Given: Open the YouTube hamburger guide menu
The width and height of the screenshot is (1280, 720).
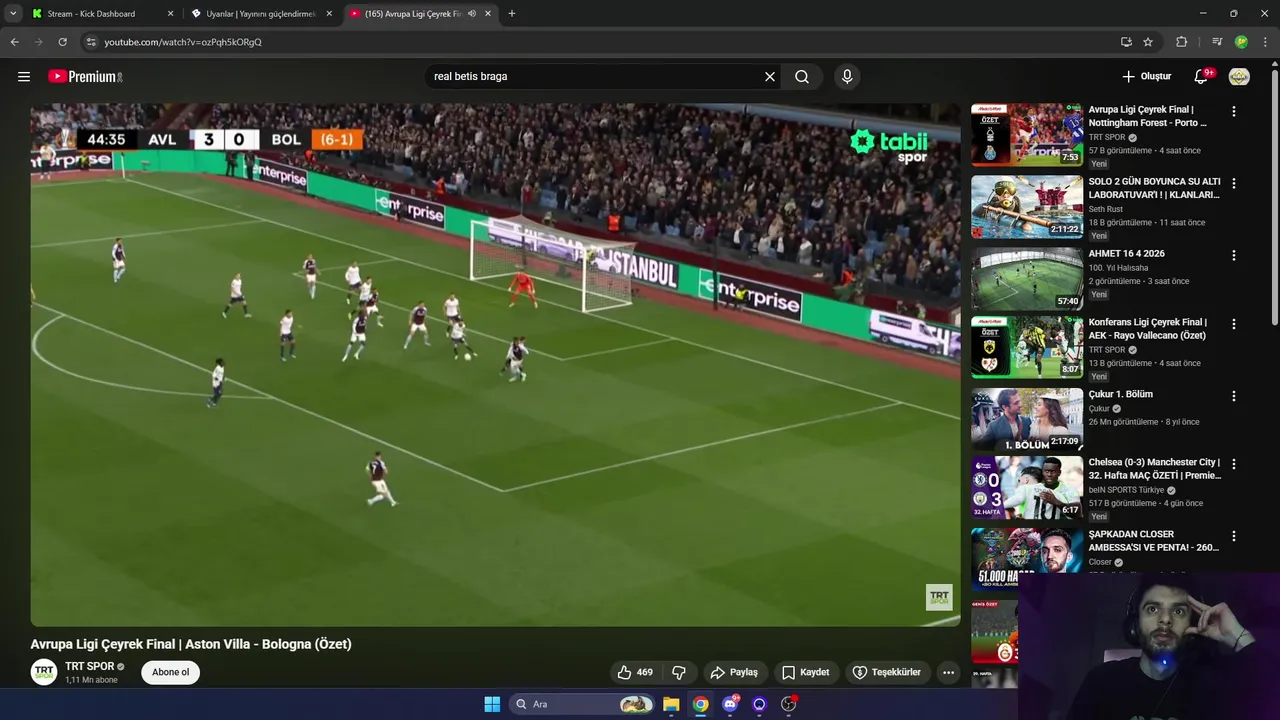Looking at the screenshot, I should tap(24, 76).
